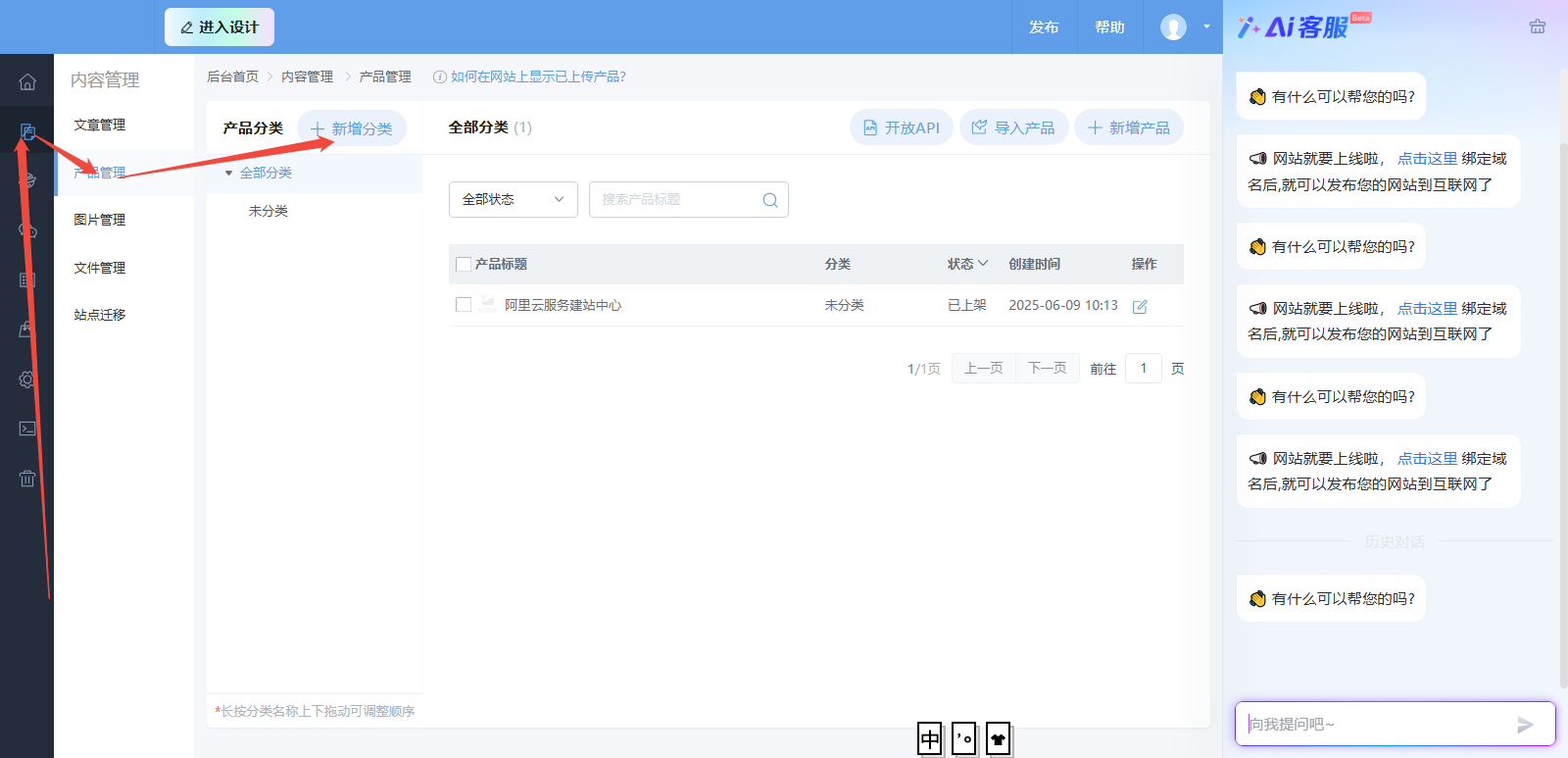Open 产品管理 in the content menu
The height and width of the screenshot is (758, 1568).
click(x=100, y=173)
